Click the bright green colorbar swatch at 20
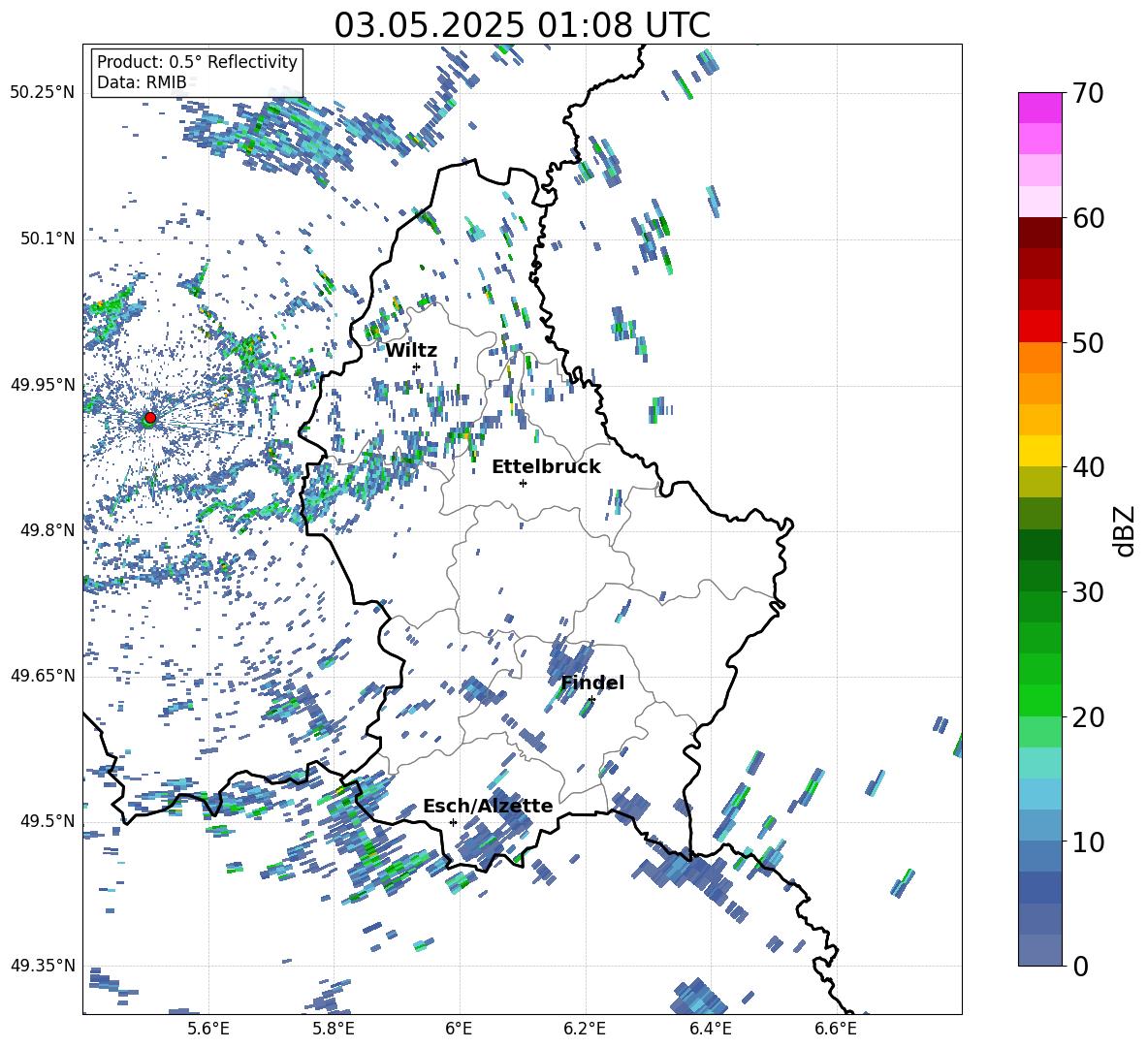 (1040, 700)
